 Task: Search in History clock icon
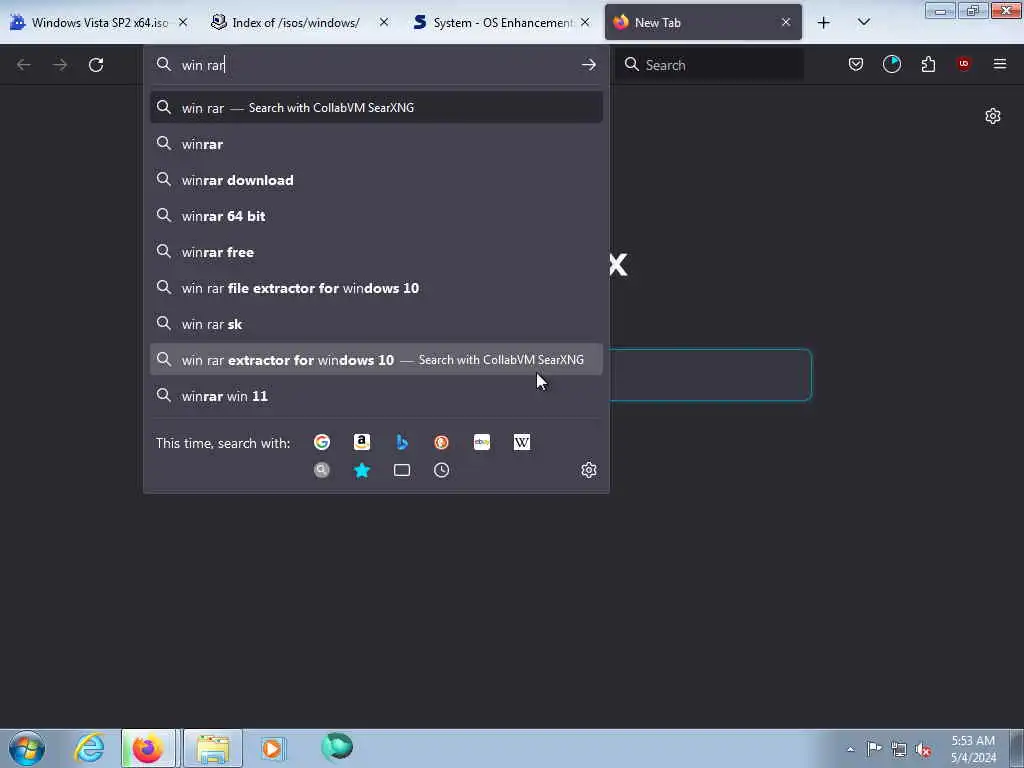pos(441,470)
